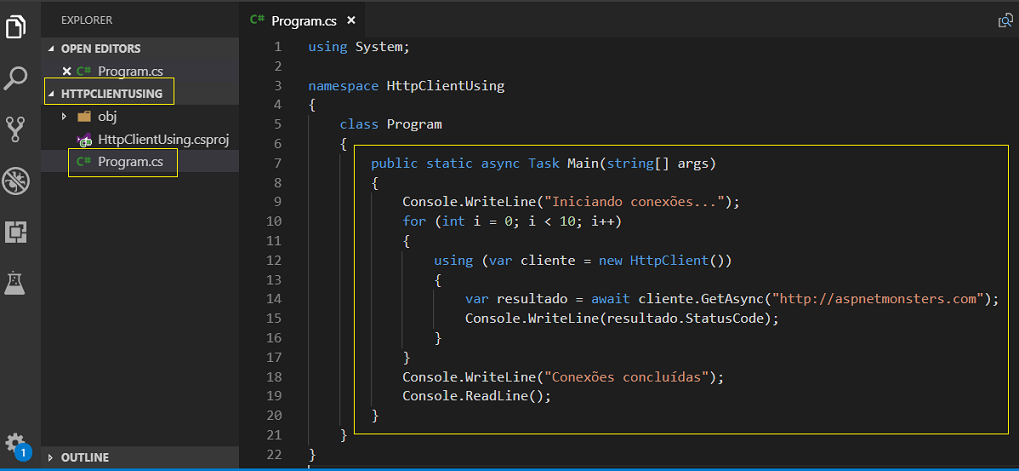The height and width of the screenshot is (471, 1019).
Task: Click the 'for (int i = 0; i < 10; i++)' line
Action: click(512, 222)
